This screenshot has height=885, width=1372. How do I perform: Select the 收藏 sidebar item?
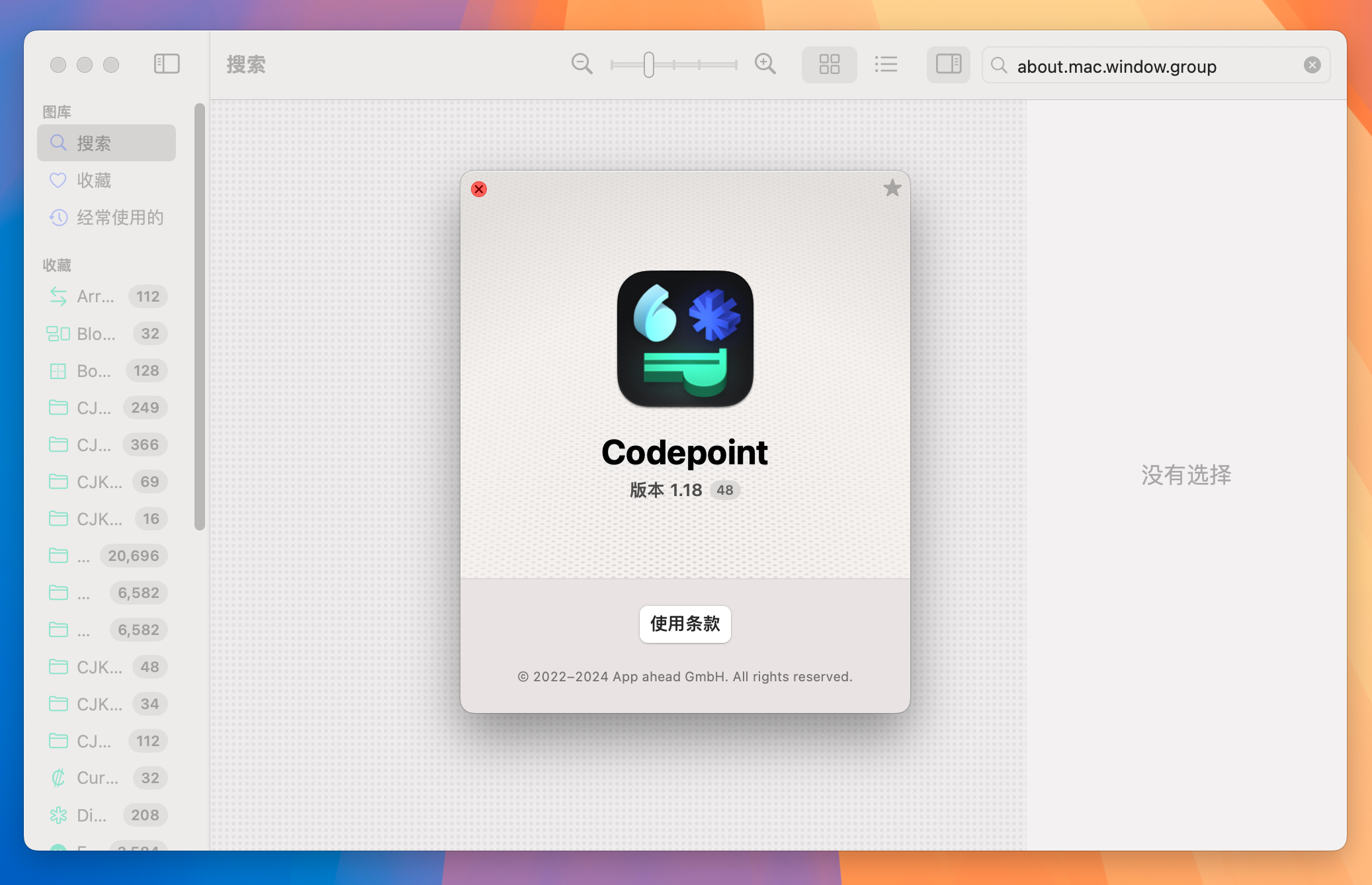[93, 180]
